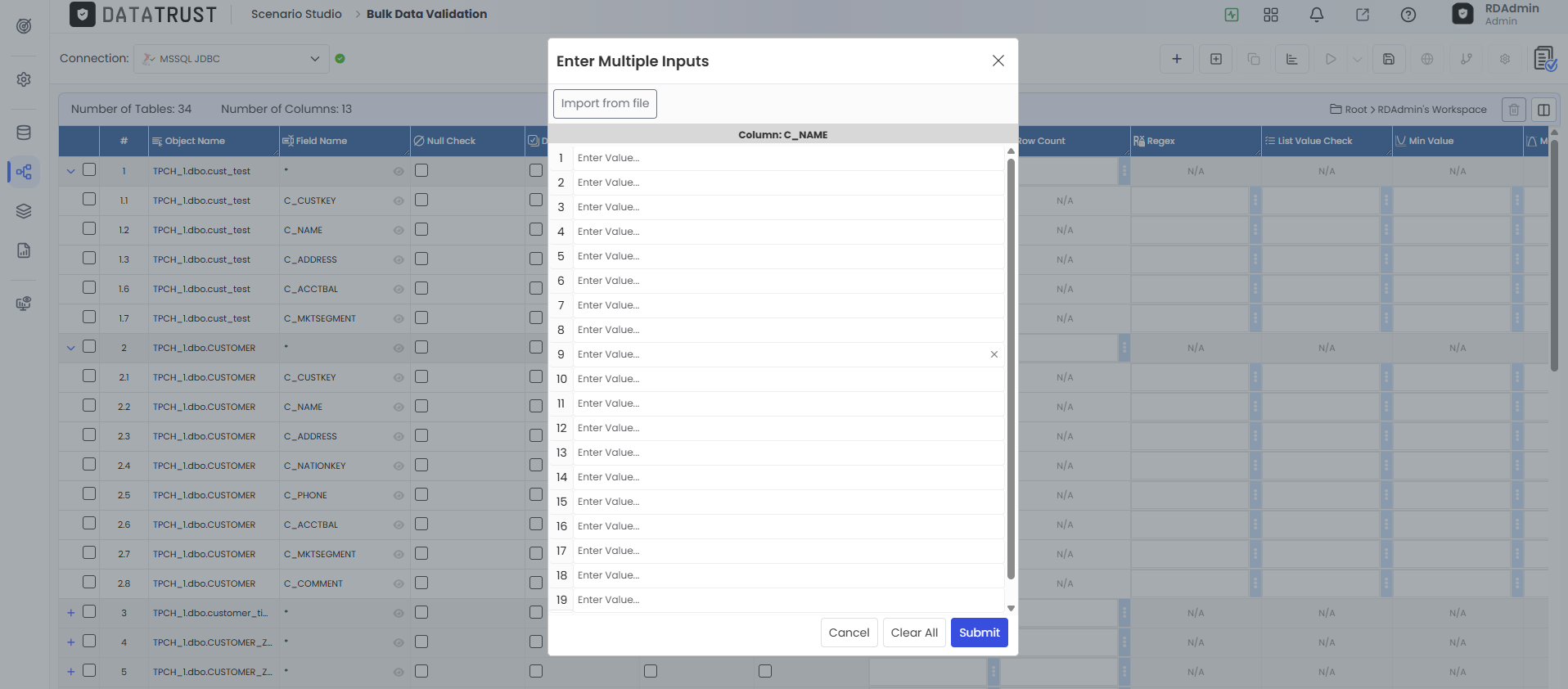
Task: Expand row 4 CUSTOMER_Z table
Action: (71, 642)
